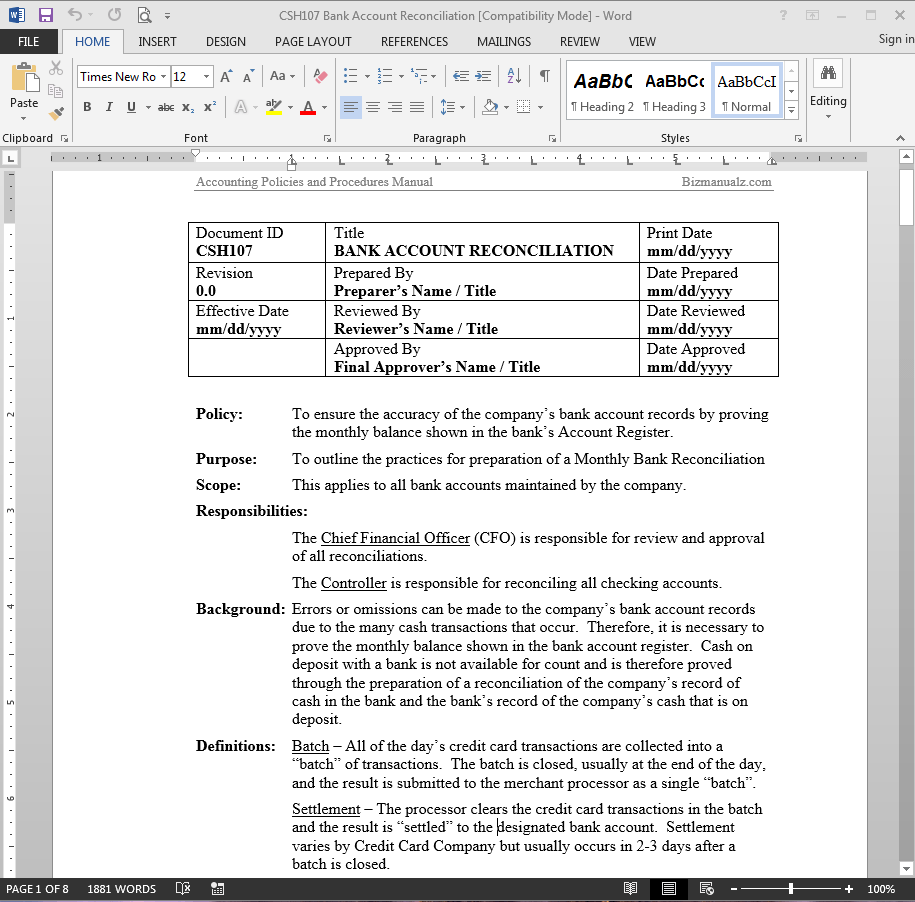915x902 pixels.
Task: Show paragraph marks with the pilcrow icon
Action: point(544,76)
